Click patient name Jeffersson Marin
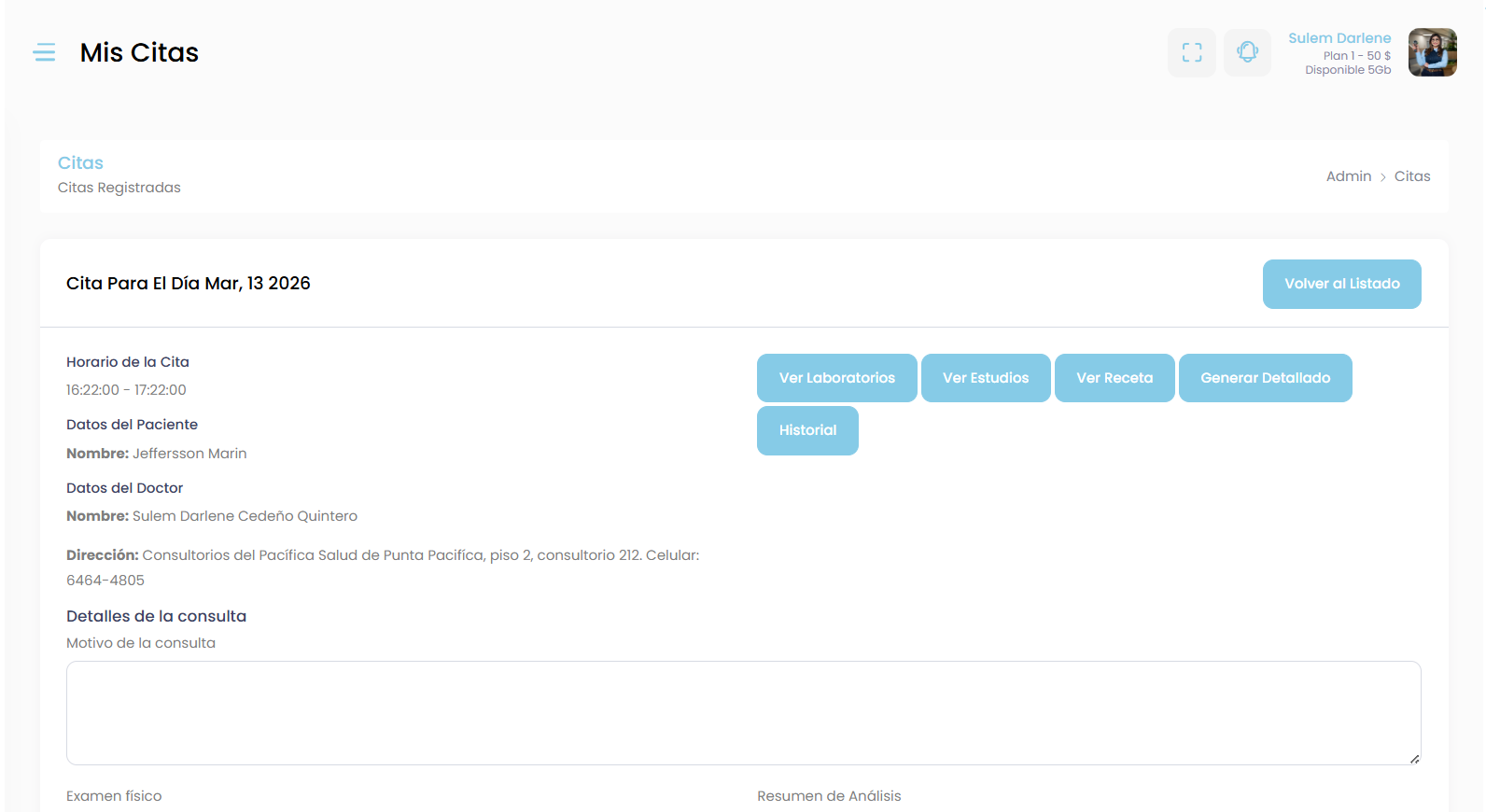The width and height of the screenshot is (1486, 812). (x=189, y=454)
